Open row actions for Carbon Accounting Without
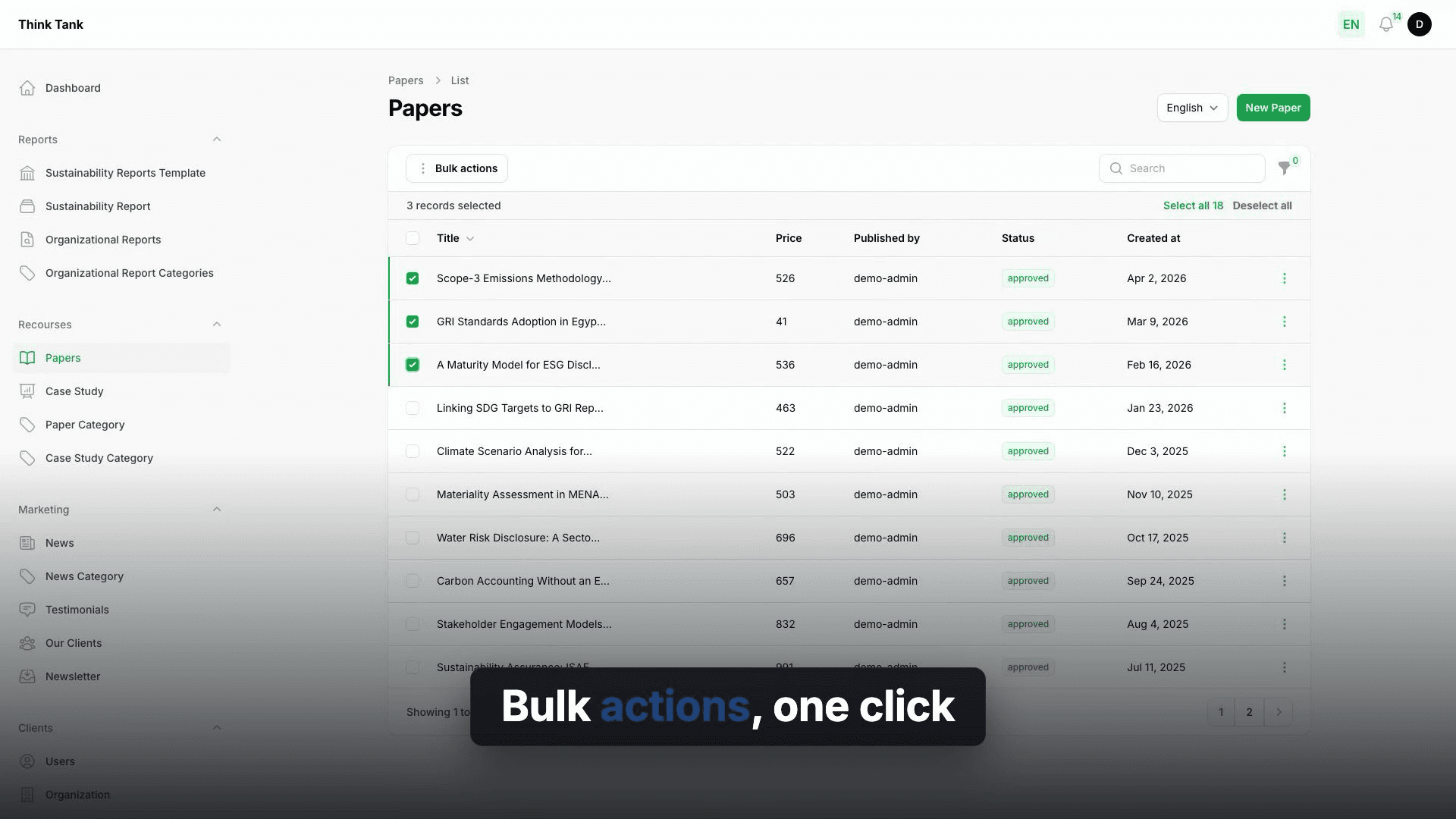The image size is (1456, 819). [x=1284, y=581]
